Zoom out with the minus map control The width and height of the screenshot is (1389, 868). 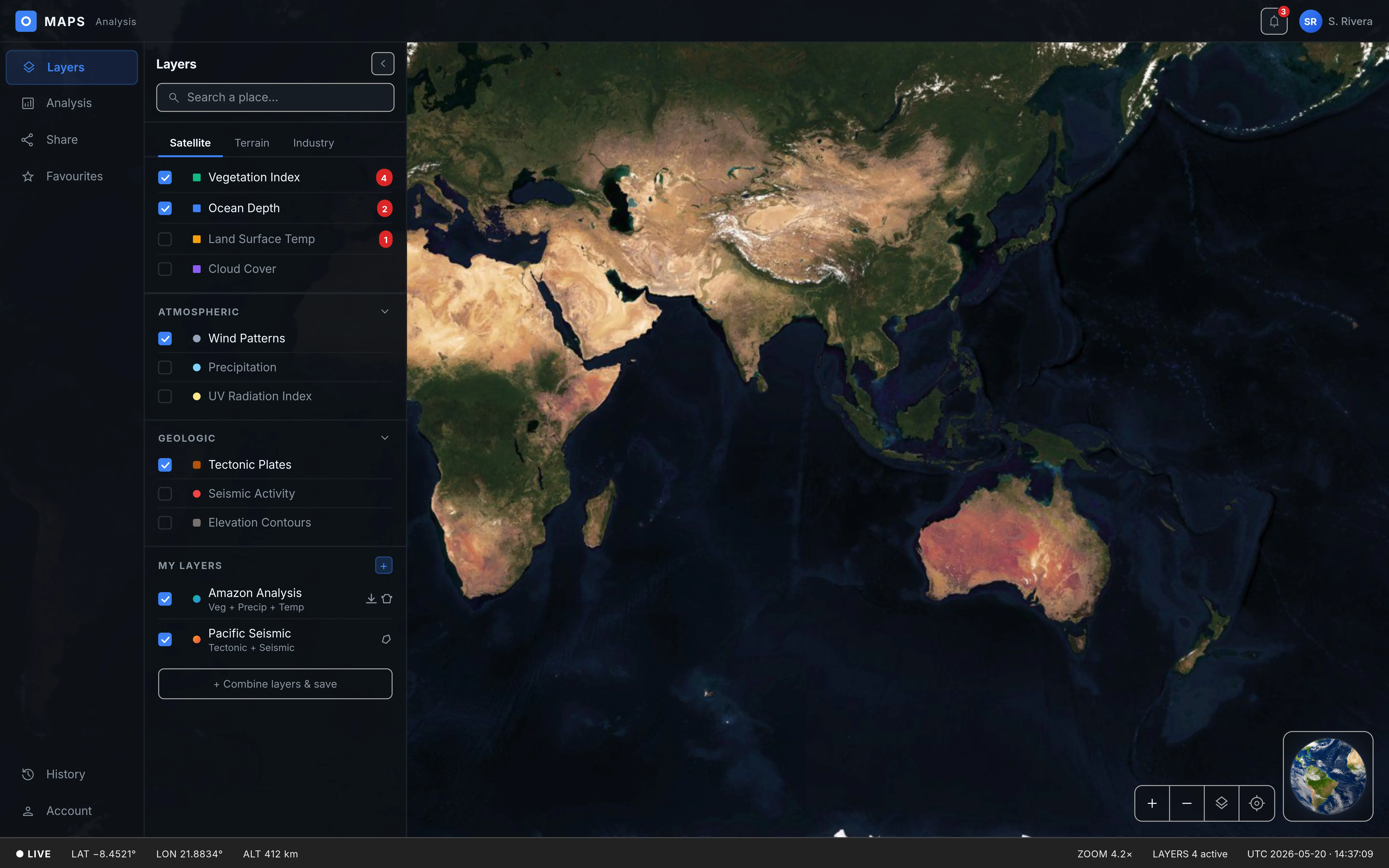pyautogui.click(x=1186, y=803)
